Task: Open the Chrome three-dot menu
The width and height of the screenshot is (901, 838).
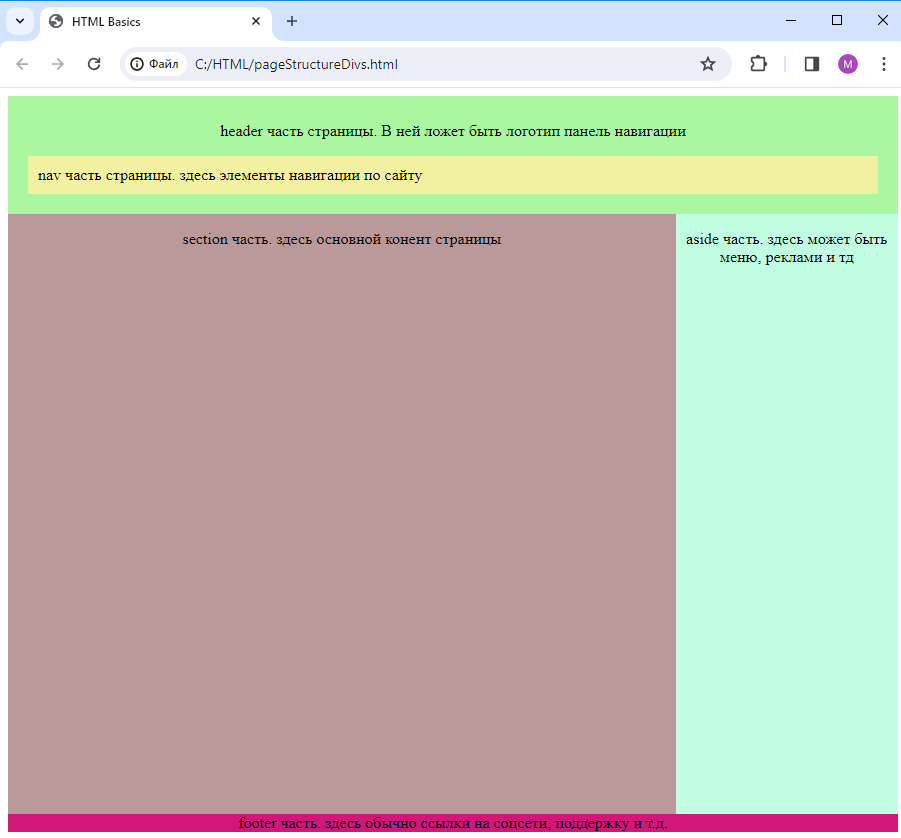Action: (x=884, y=64)
